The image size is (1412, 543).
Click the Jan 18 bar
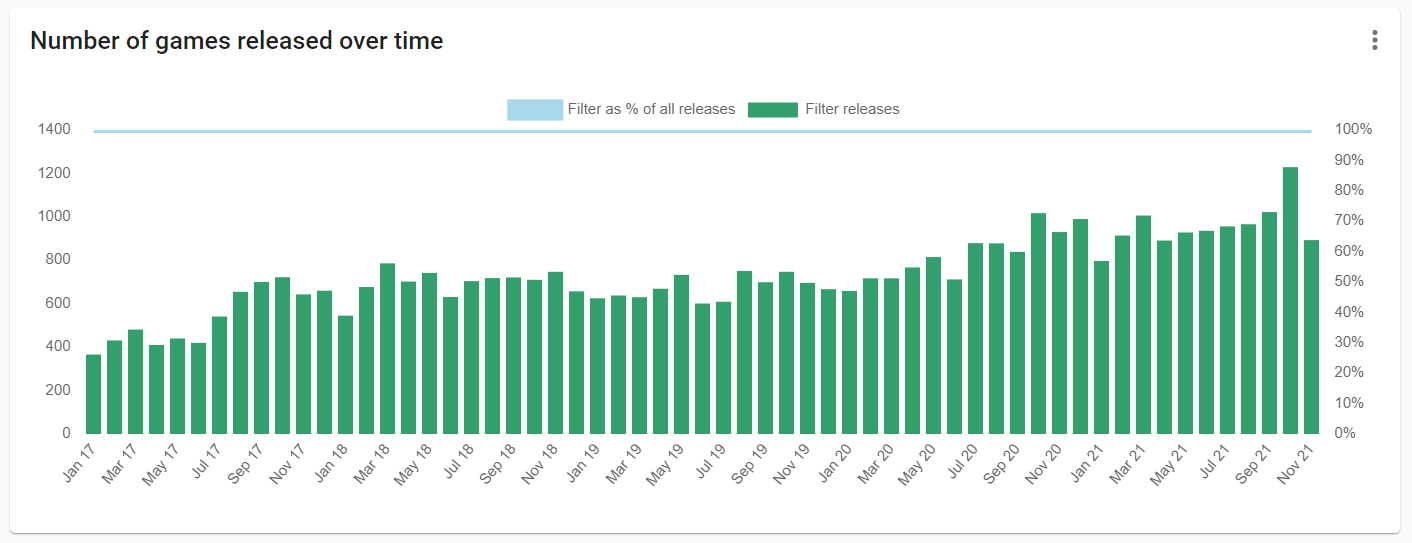(345, 375)
